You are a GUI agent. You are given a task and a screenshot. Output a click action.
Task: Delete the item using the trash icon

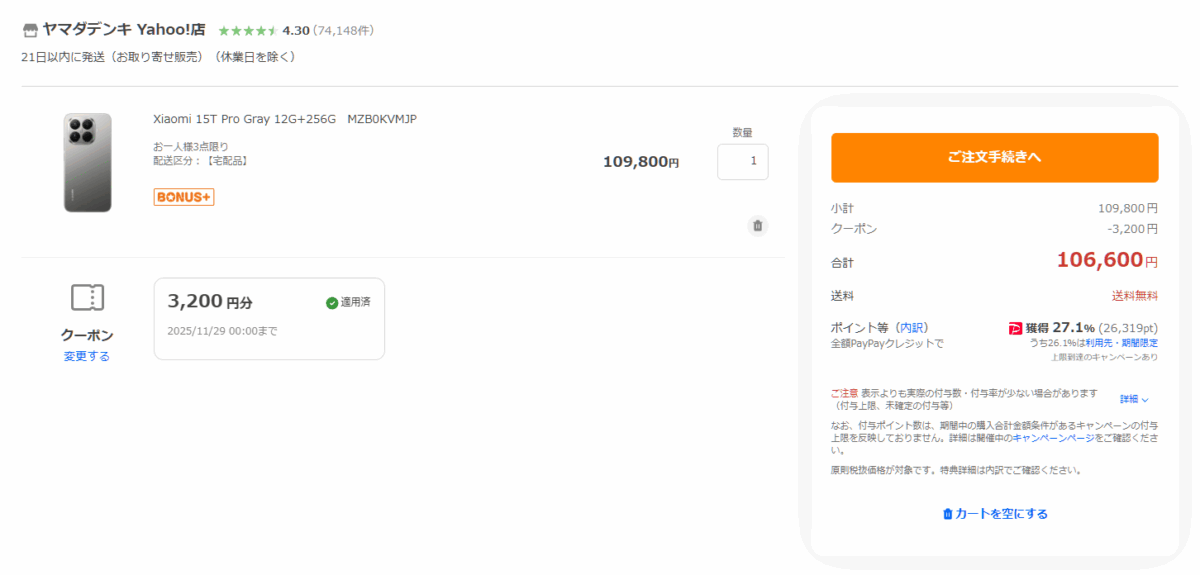757,226
